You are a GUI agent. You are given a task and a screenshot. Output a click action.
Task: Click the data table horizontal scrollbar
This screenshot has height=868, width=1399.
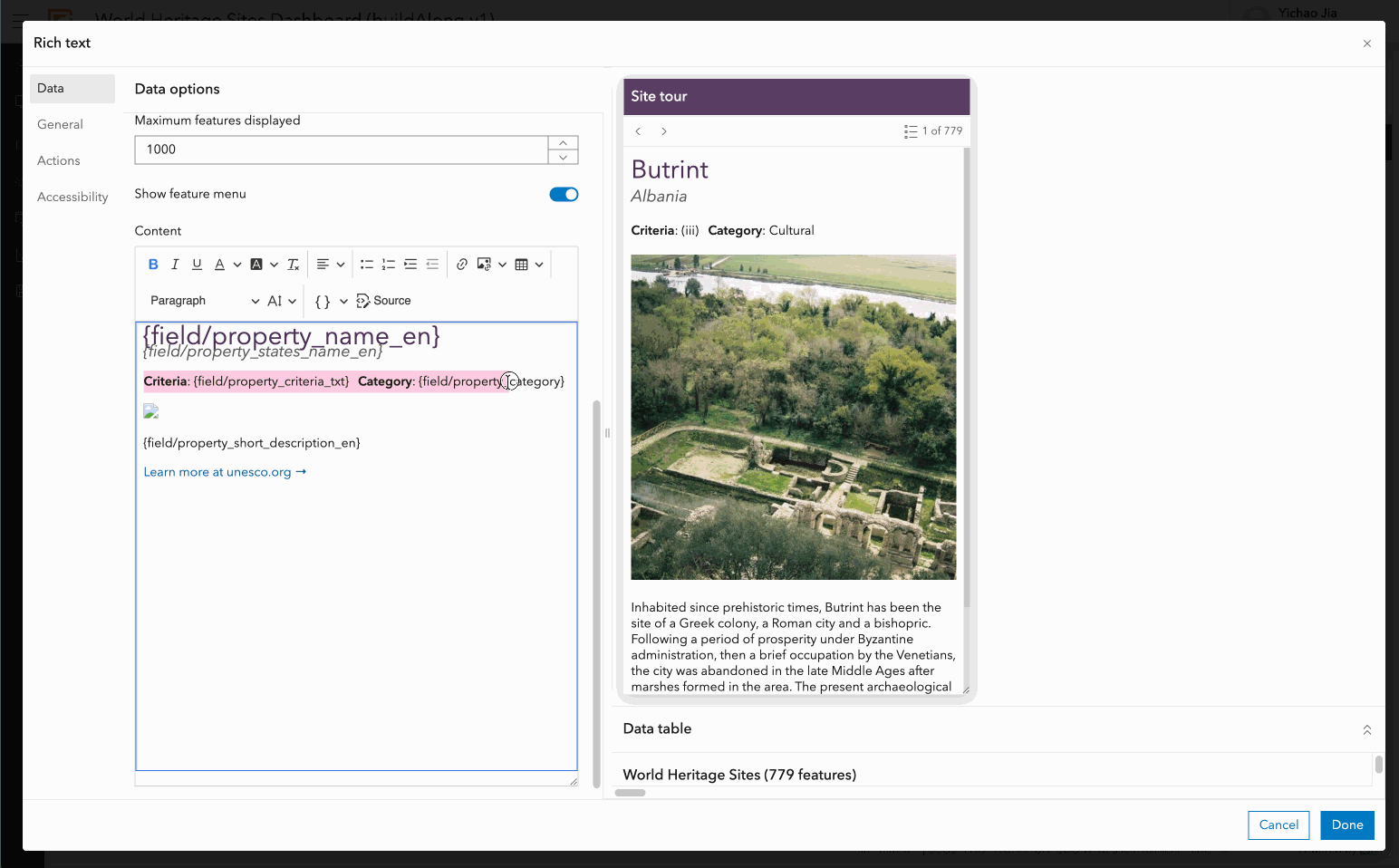click(631, 793)
